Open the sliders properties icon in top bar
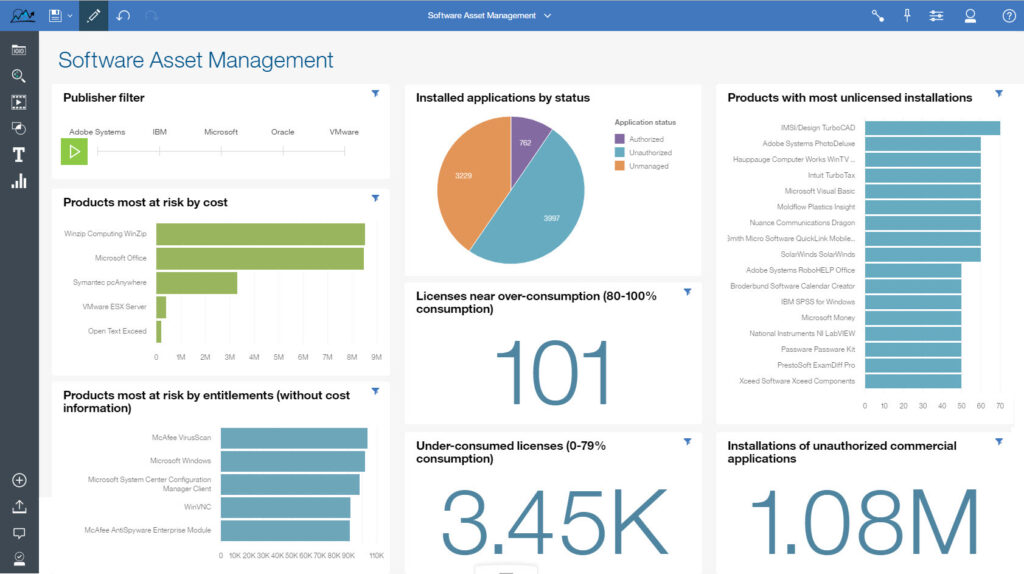 coord(936,15)
